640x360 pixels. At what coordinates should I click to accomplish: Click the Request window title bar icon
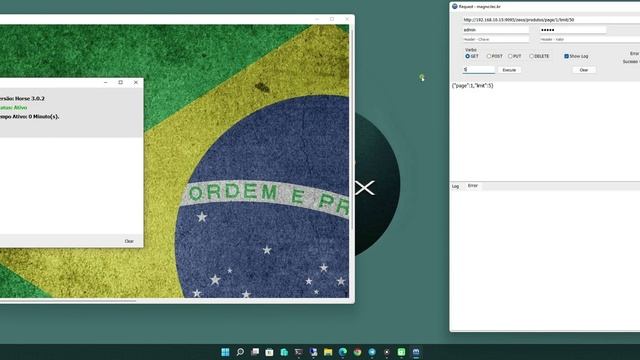click(x=454, y=7)
